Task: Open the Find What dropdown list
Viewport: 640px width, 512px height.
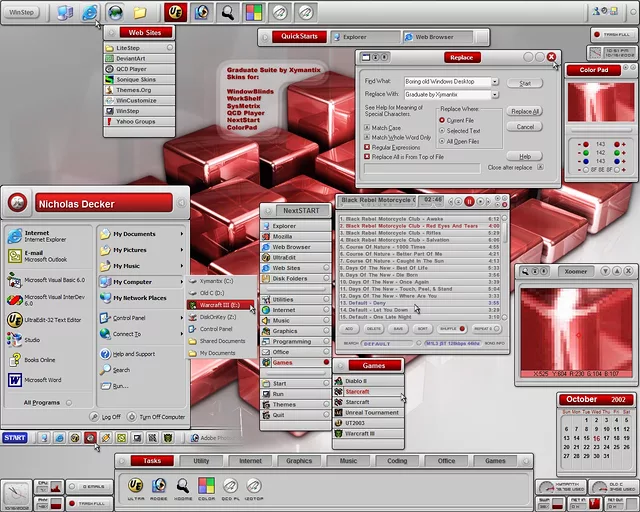Action: pos(495,81)
